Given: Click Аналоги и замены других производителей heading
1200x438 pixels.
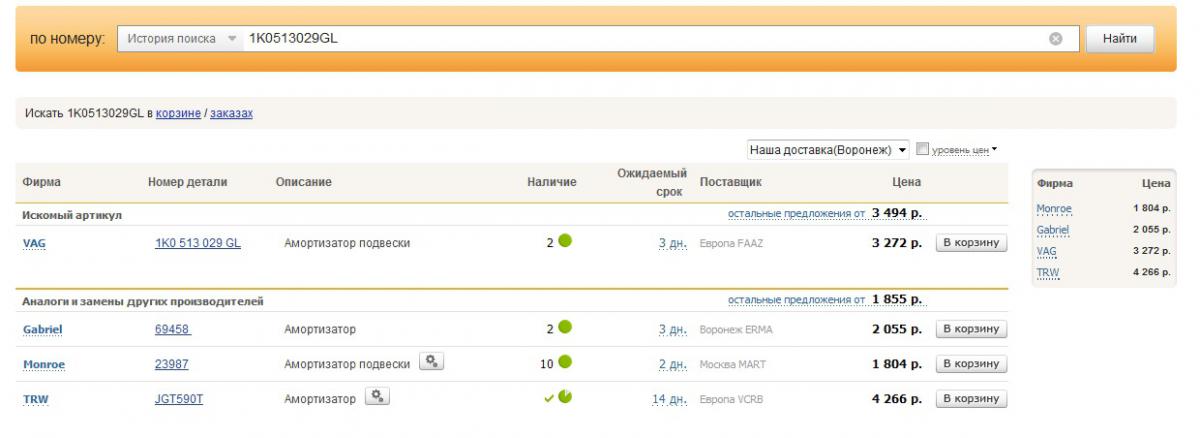Looking at the screenshot, I should click(143, 301).
